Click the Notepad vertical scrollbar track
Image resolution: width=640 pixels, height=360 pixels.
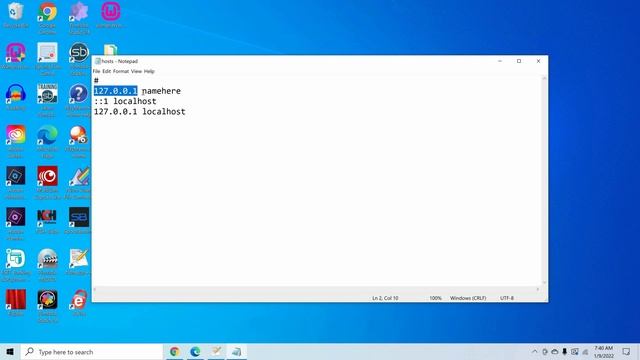[x=544, y=180]
